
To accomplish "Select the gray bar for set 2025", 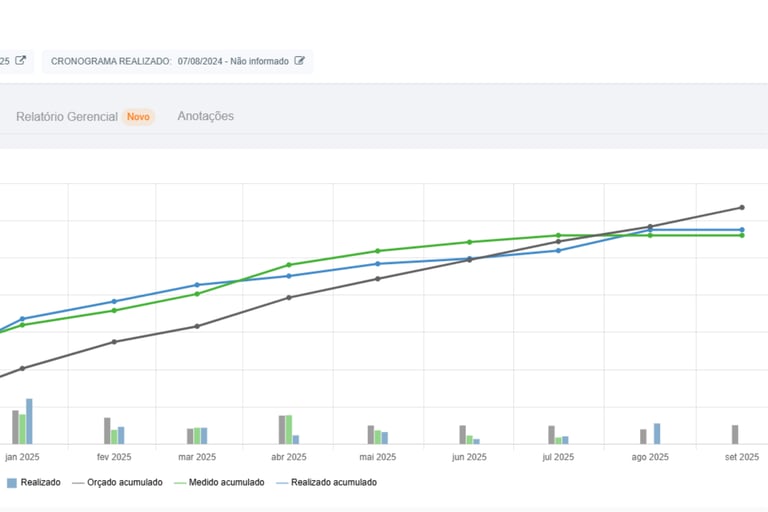I will coord(735,434).
